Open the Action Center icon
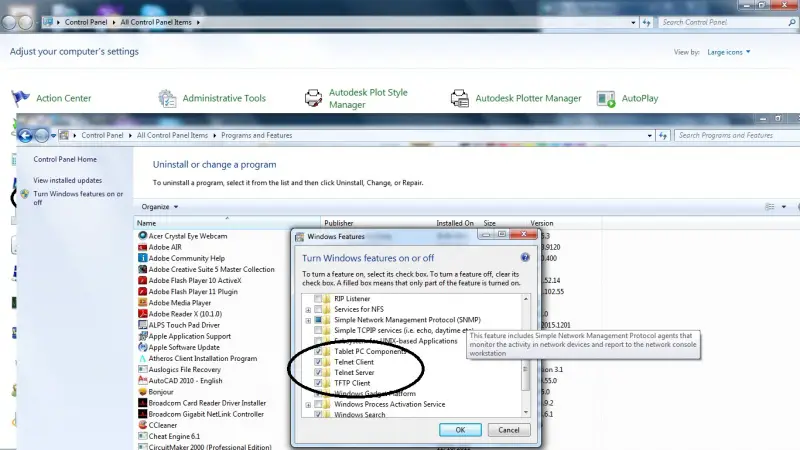The image size is (800, 450). coord(20,97)
